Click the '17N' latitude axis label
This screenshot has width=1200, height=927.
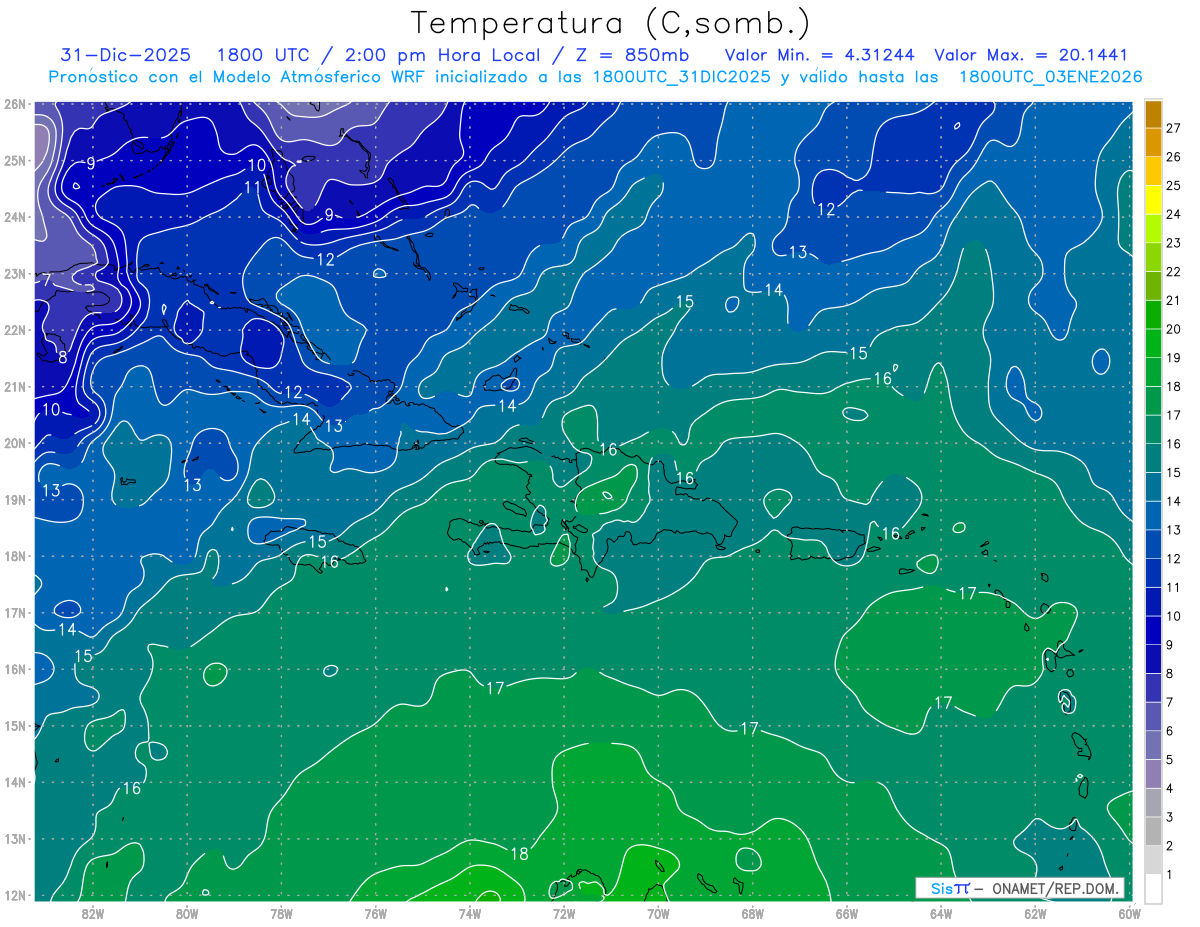click(x=14, y=613)
